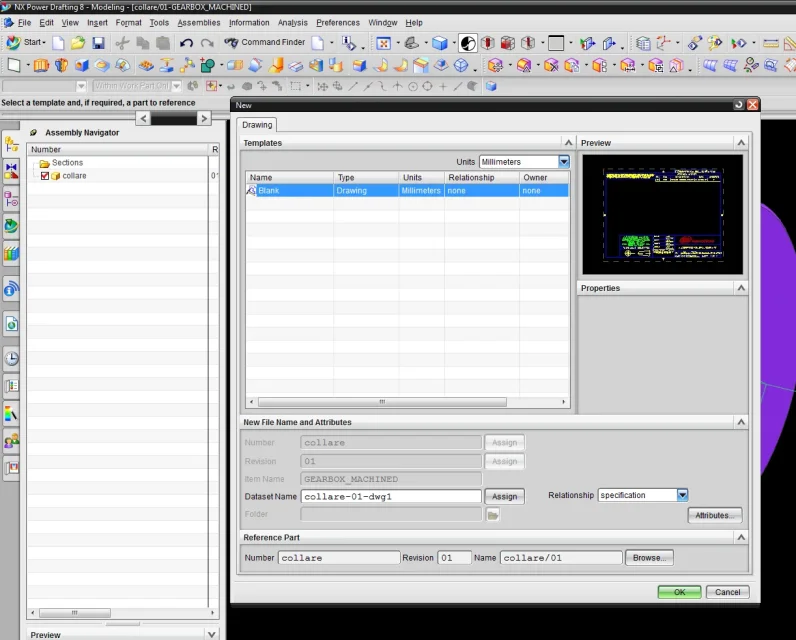Viewport: 796px width, 640px height.
Task: Select the shaded blue cube rendering icon
Action: pos(440,44)
